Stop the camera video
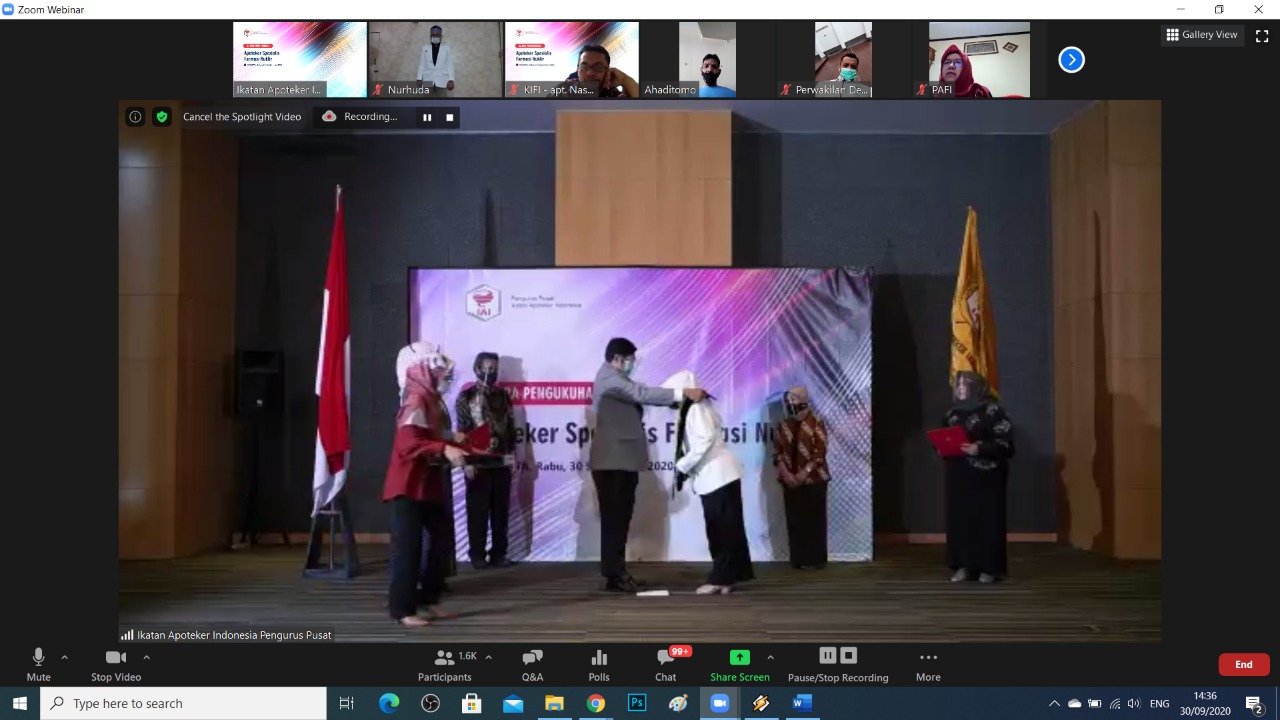 (116, 665)
